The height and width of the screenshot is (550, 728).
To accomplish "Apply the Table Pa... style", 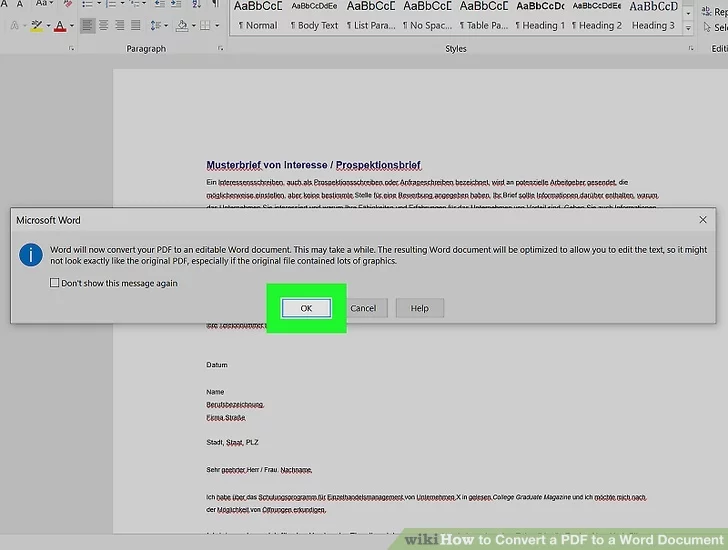I will [484, 16].
